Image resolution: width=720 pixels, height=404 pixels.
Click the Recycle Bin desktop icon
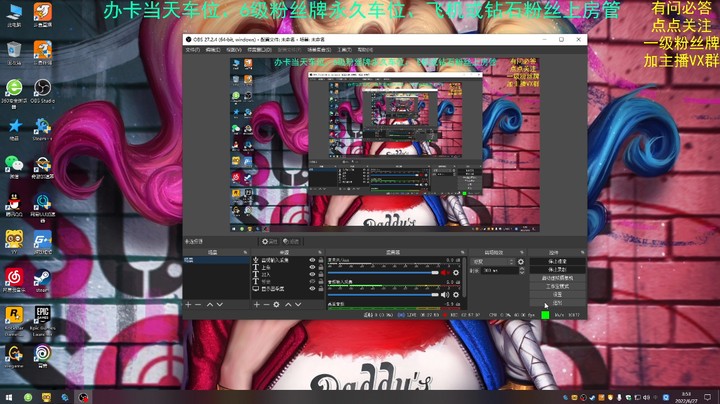pos(14,53)
